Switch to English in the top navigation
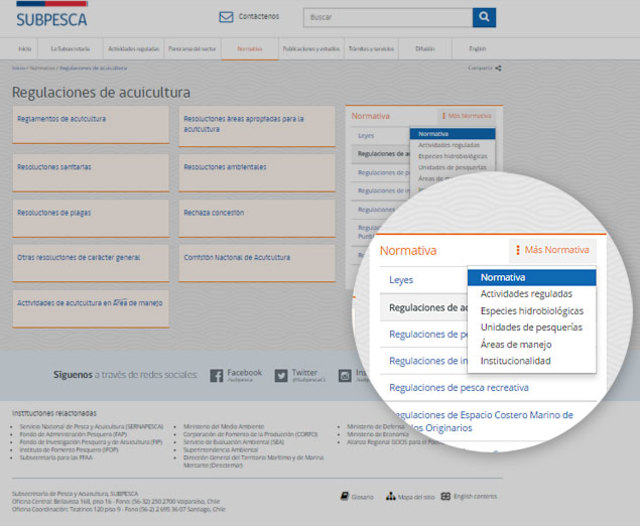This screenshot has width=640, height=526. (477, 49)
